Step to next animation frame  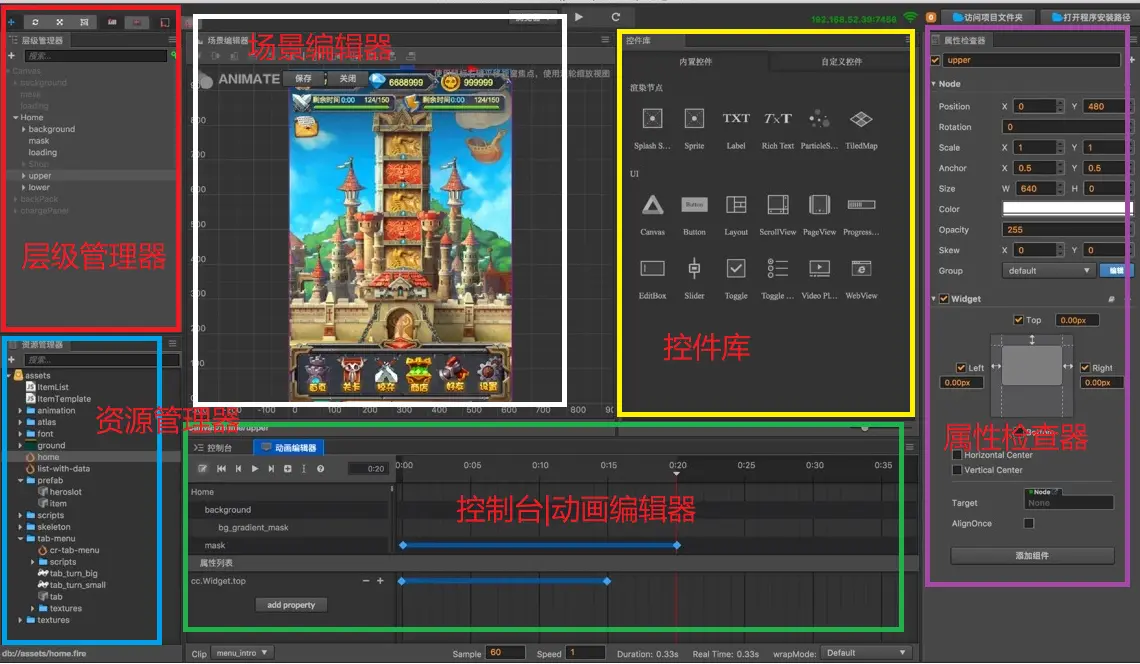coord(271,468)
